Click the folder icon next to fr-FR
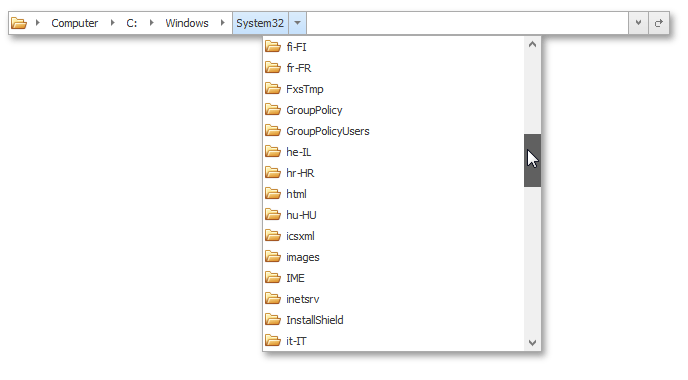Screen dimensions: 688x380 273,67
